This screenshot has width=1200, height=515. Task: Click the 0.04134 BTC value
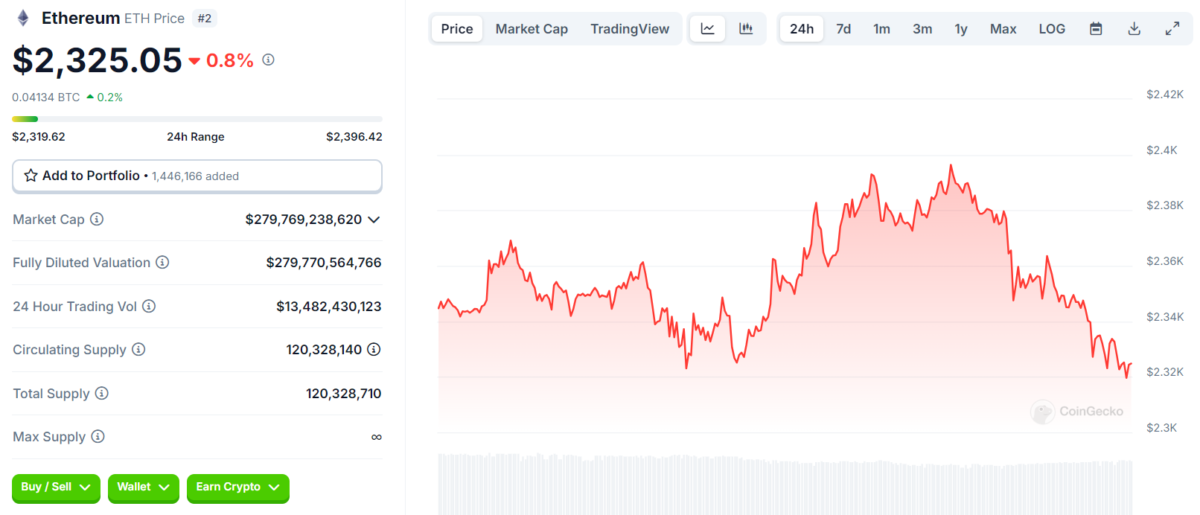coord(45,97)
